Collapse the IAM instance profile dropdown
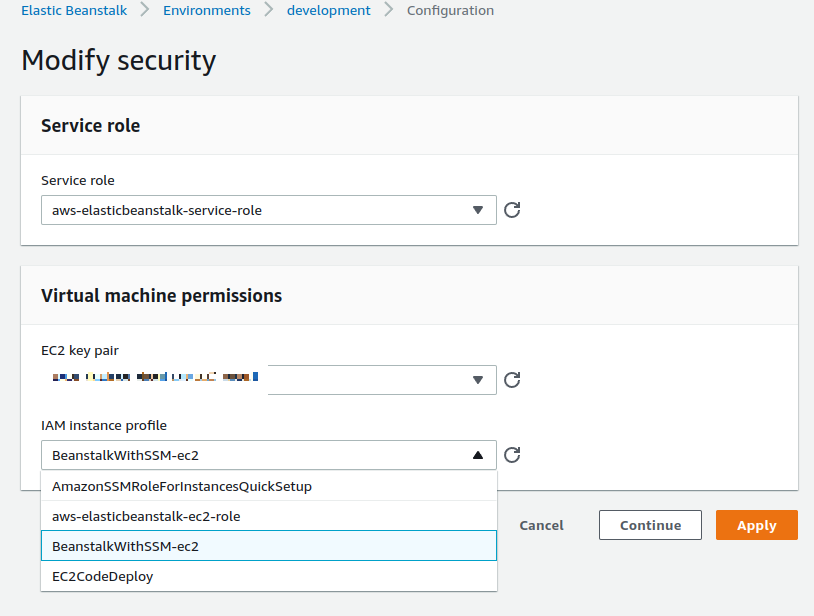Viewport: 814px width, 616px height. 268,455
